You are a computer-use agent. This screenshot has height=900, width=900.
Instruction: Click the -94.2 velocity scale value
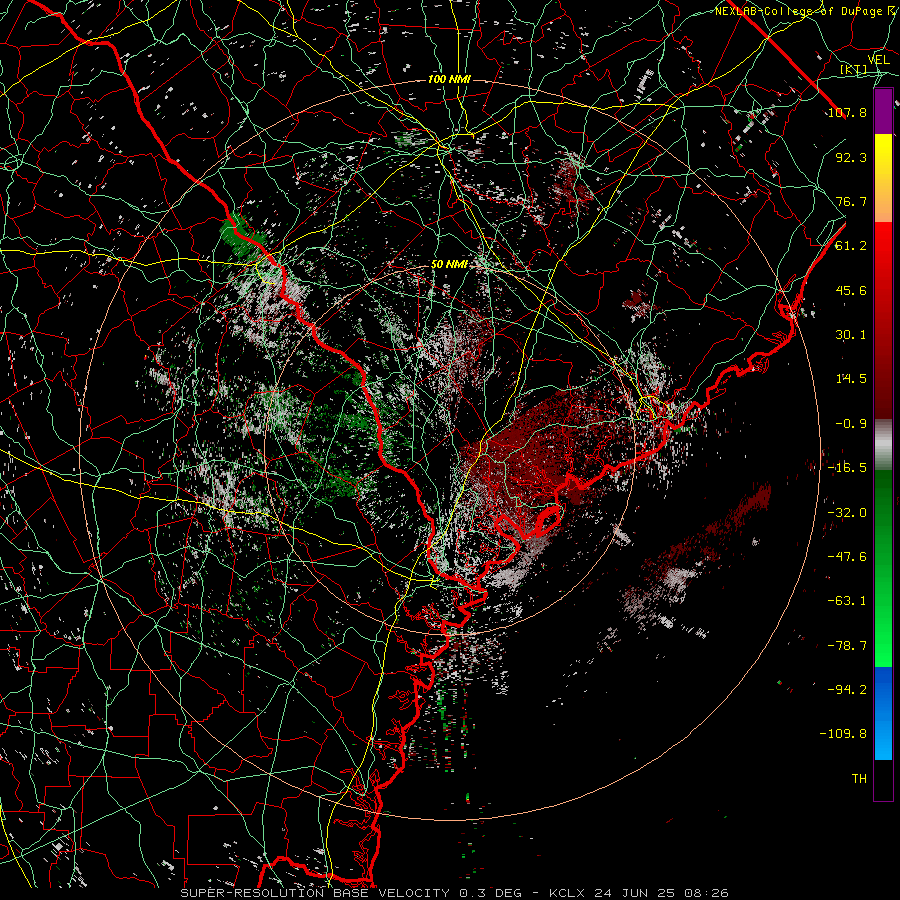pos(847,690)
